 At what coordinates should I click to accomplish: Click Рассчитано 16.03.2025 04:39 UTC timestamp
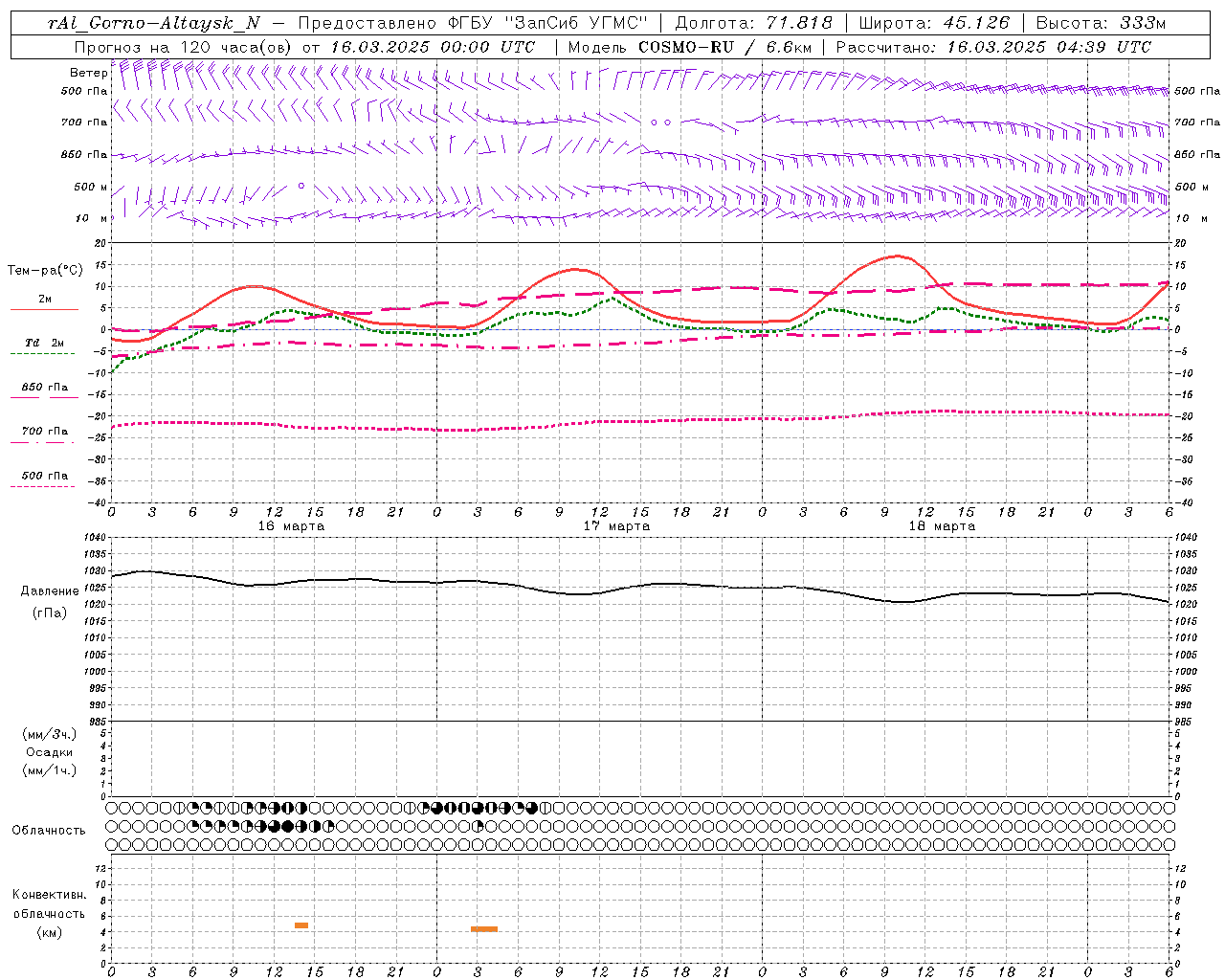coord(993,47)
